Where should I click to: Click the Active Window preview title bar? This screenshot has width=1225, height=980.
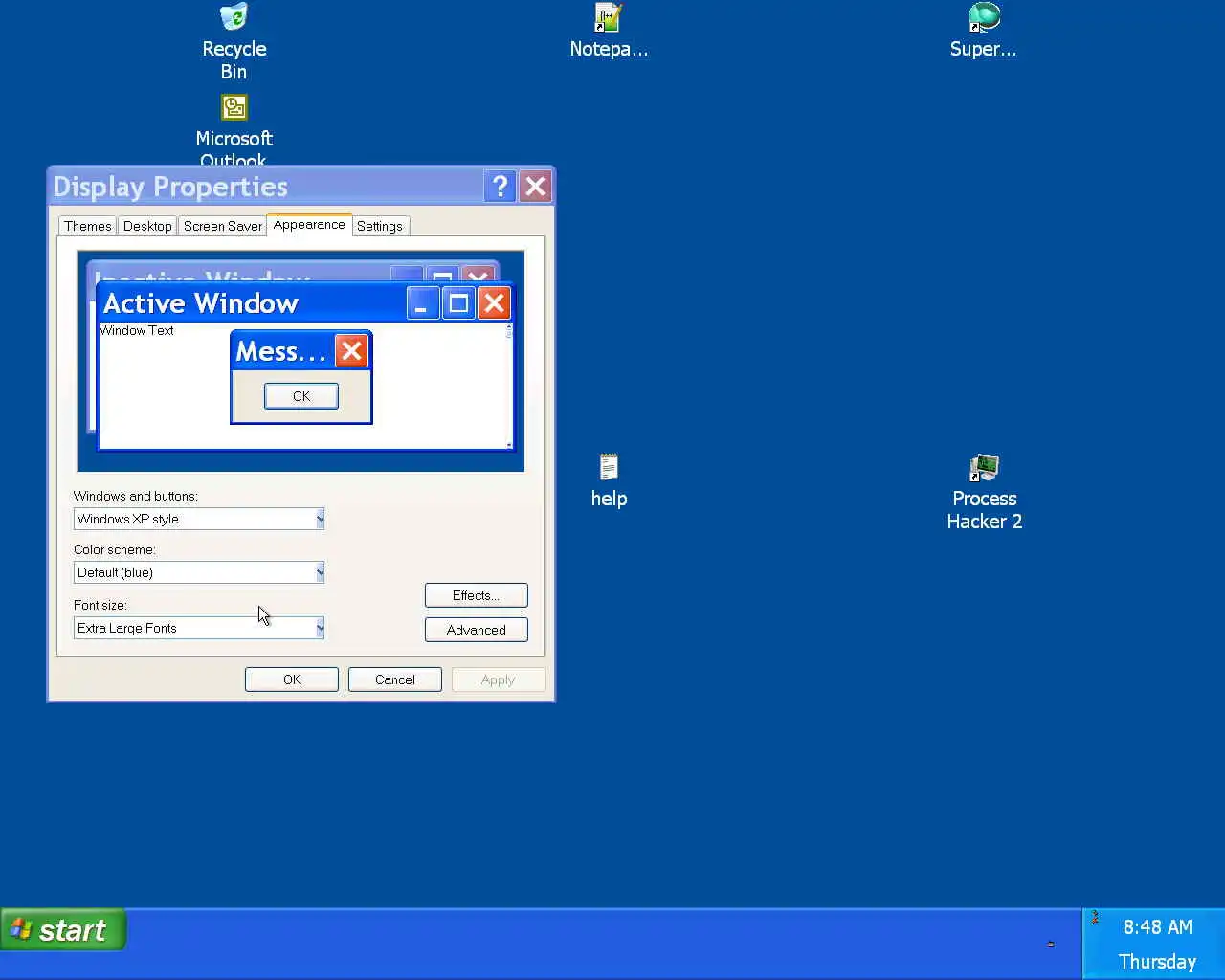pos(306,303)
